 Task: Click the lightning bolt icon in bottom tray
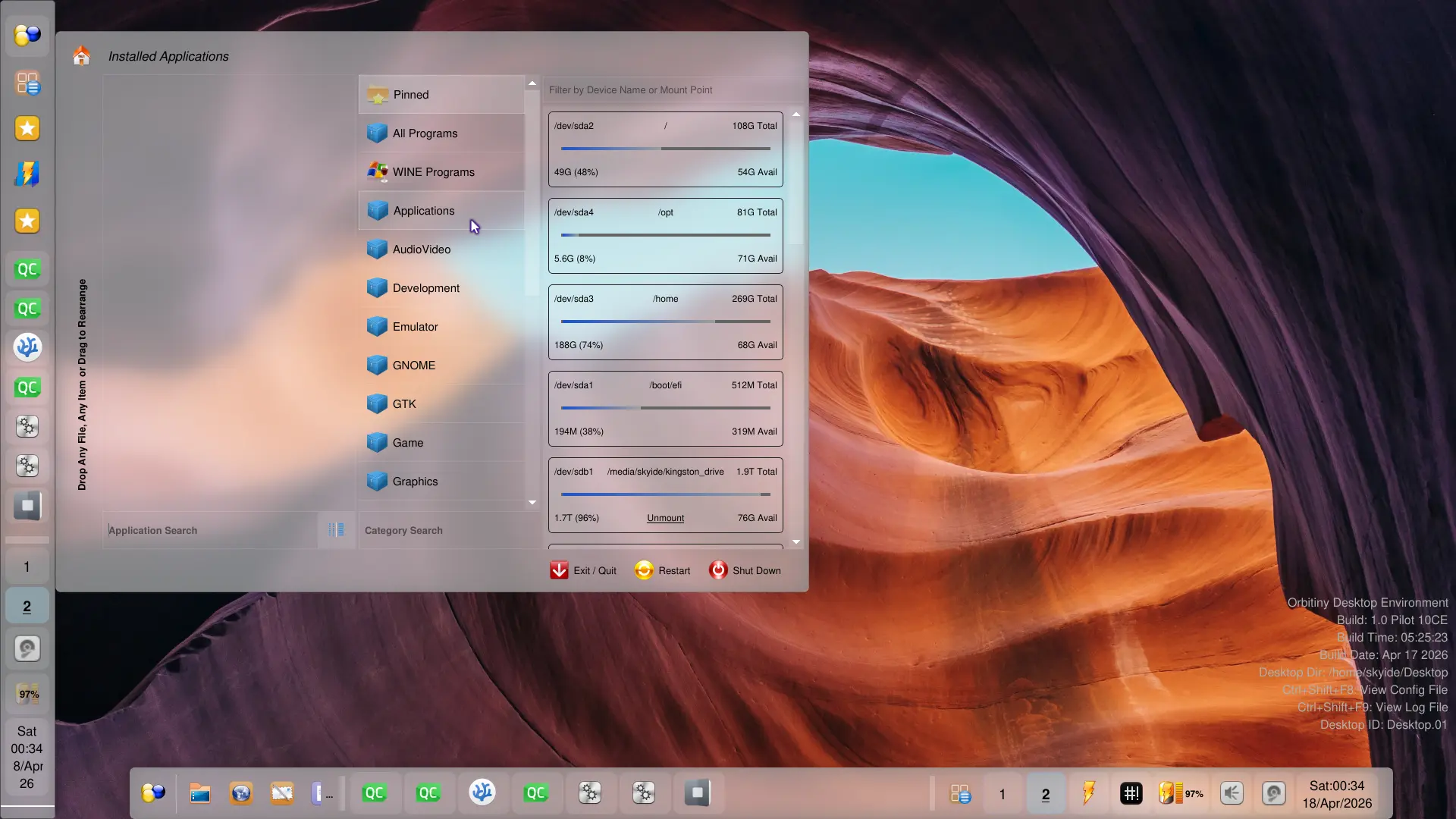(1088, 793)
